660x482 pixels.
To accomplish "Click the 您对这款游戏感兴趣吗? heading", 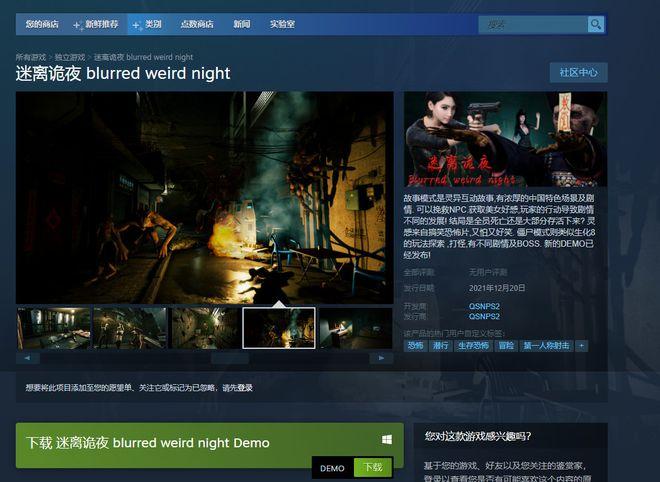I will click(478, 436).
